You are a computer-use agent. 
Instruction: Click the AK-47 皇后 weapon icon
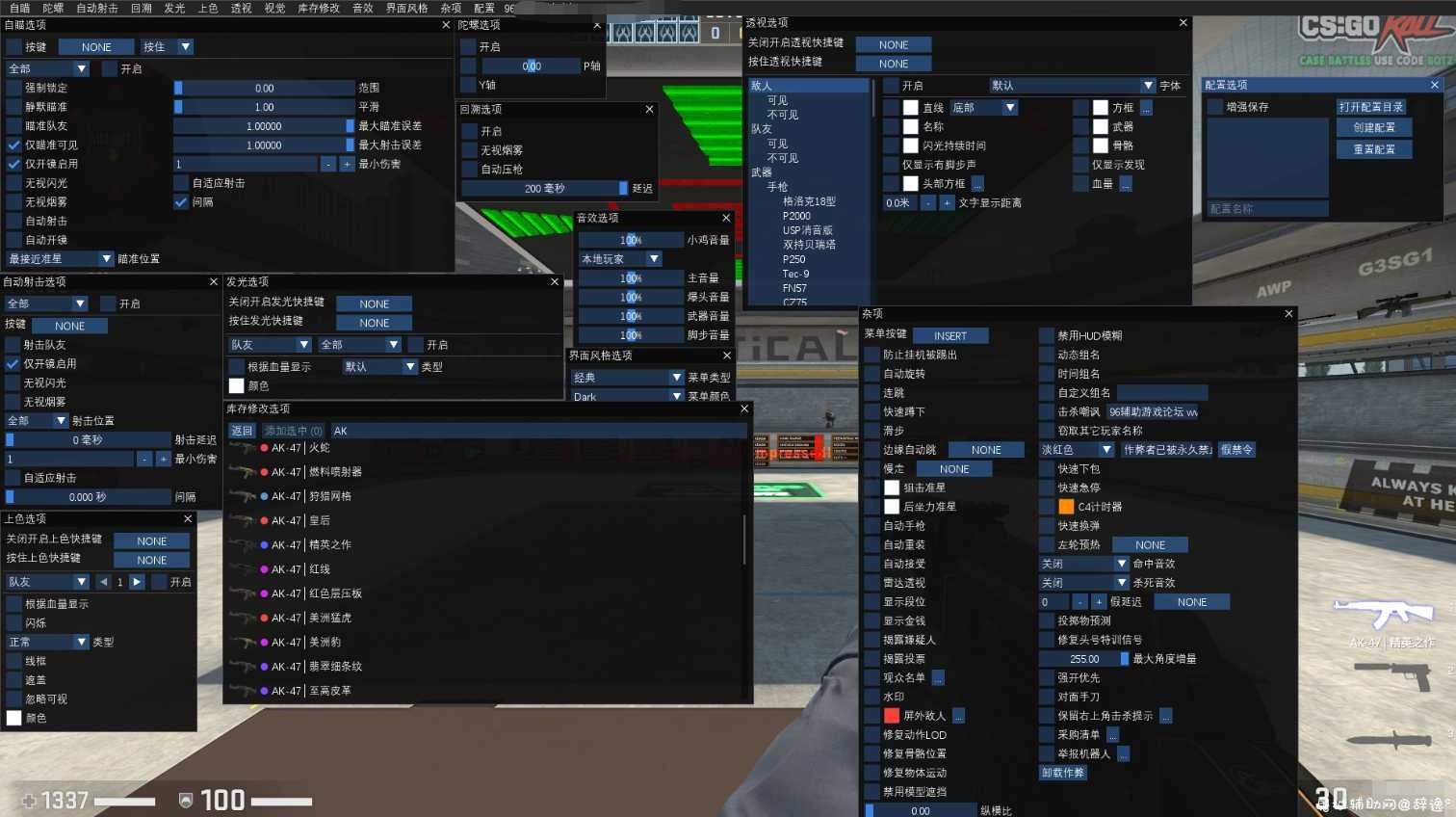242,520
